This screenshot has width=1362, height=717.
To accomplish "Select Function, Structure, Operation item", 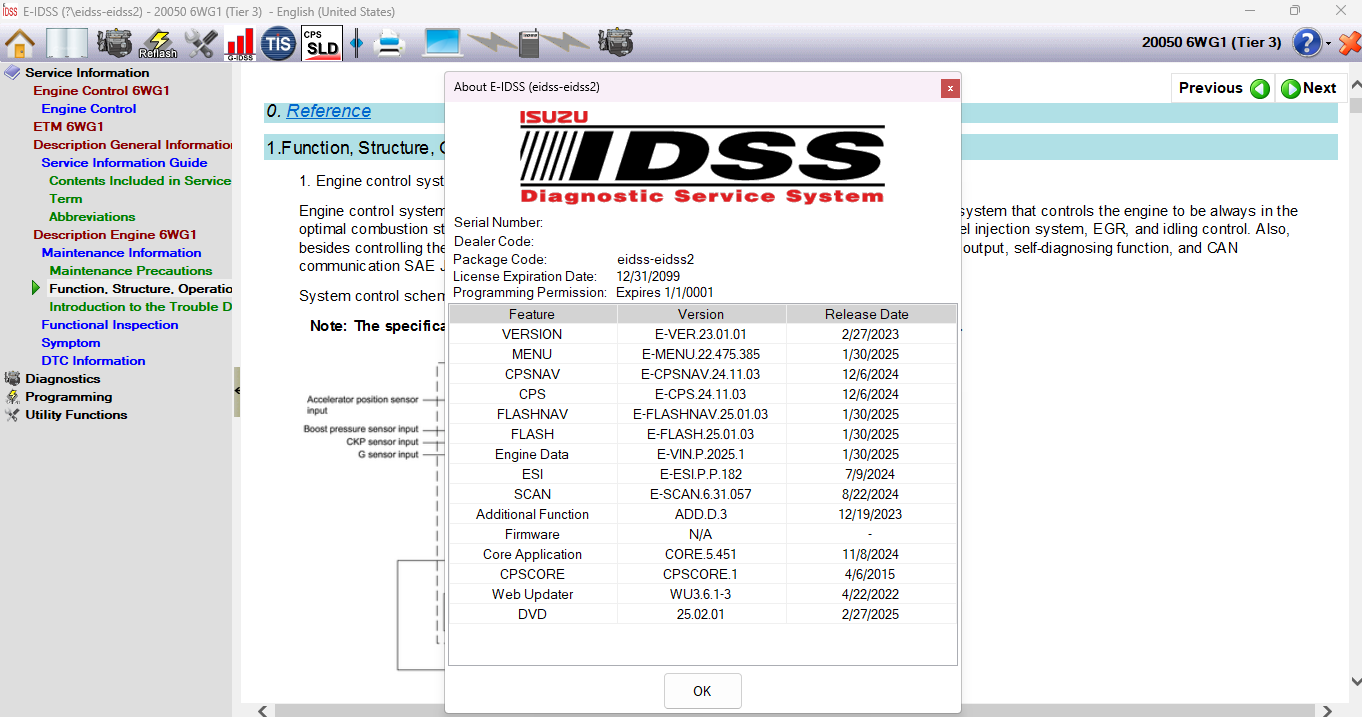I will pyautogui.click(x=141, y=289).
